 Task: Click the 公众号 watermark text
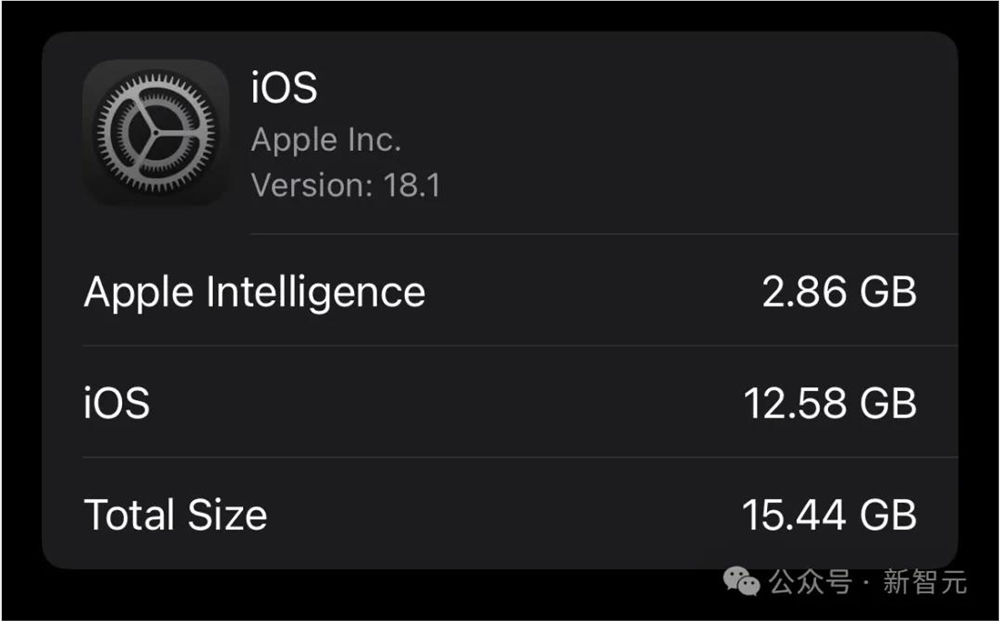click(810, 581)
